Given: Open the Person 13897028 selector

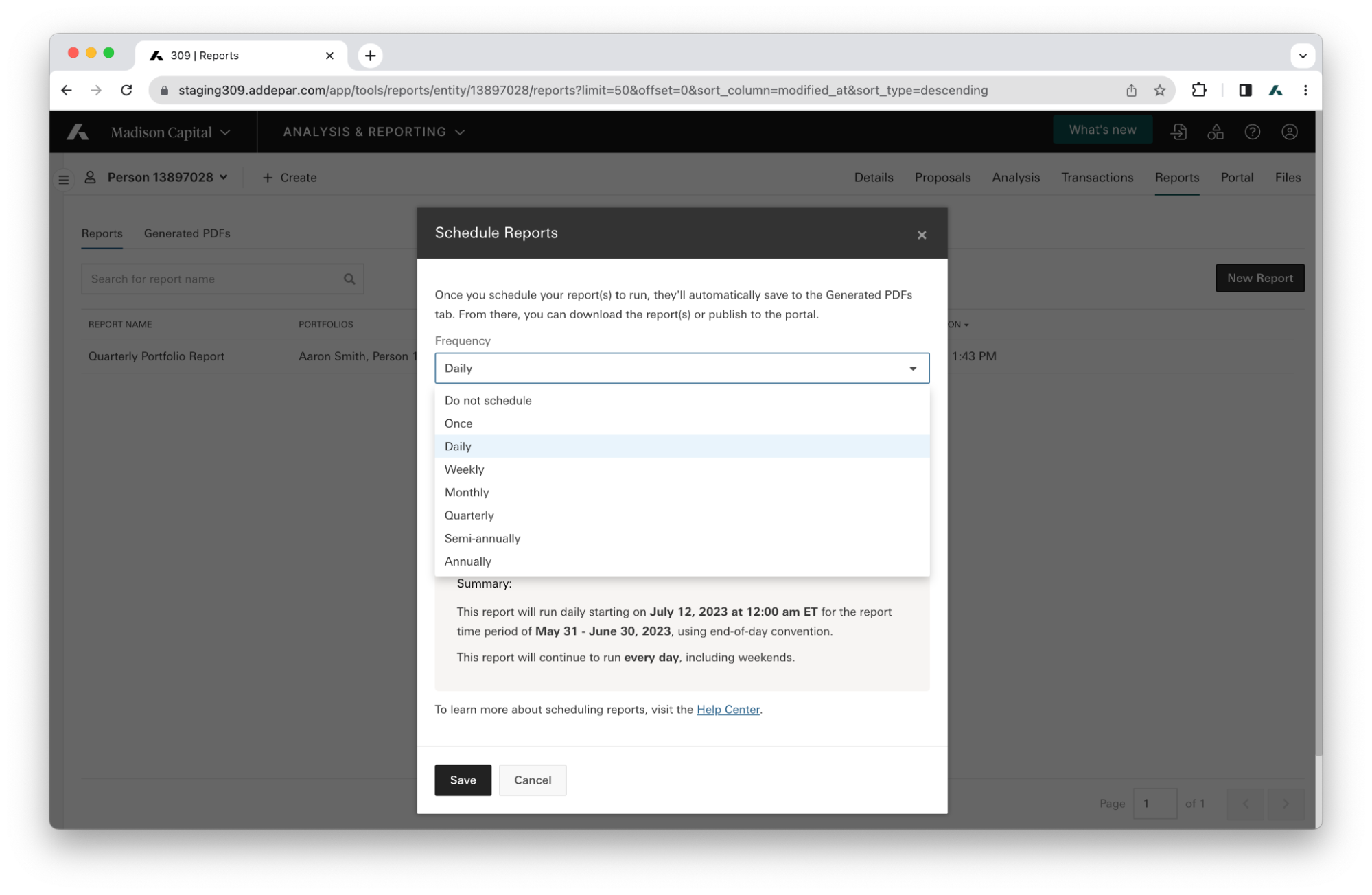Looking at the screenshot, I should click(167, 177).
